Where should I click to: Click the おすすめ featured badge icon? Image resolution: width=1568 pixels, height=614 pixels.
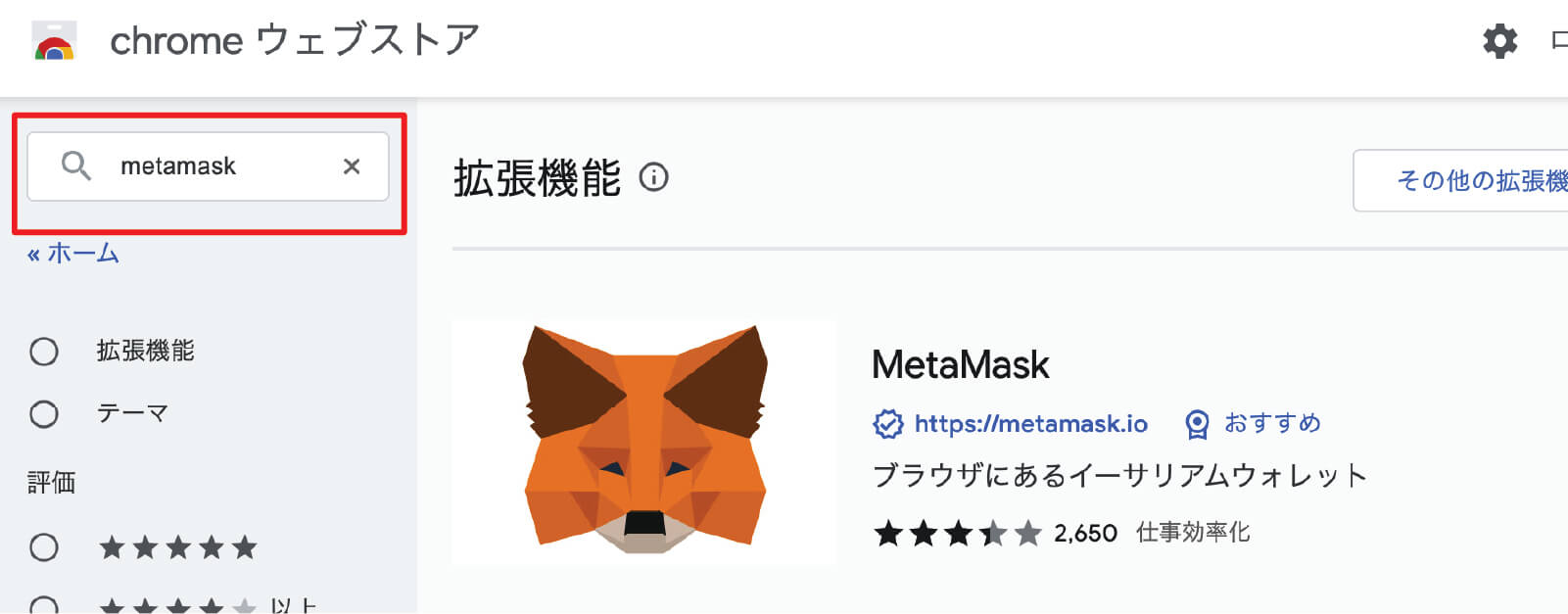1197,424
